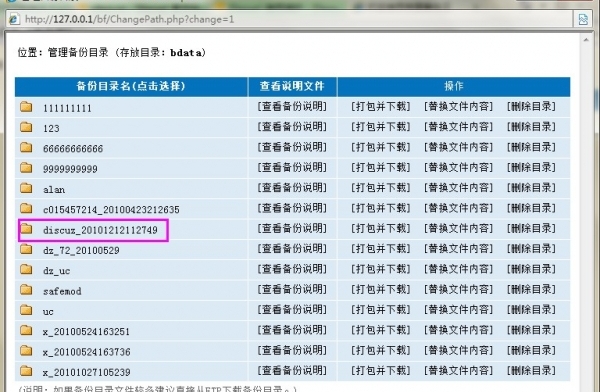Click the folder icon beside dz_72_20100529
Screen dimensions: 600x392
(26, 249)
